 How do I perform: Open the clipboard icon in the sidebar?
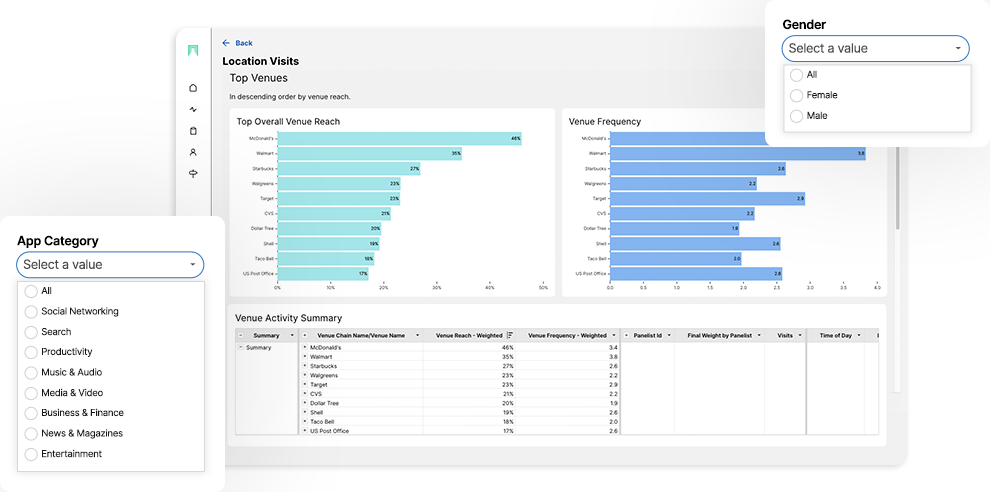[x=193, y=131]
